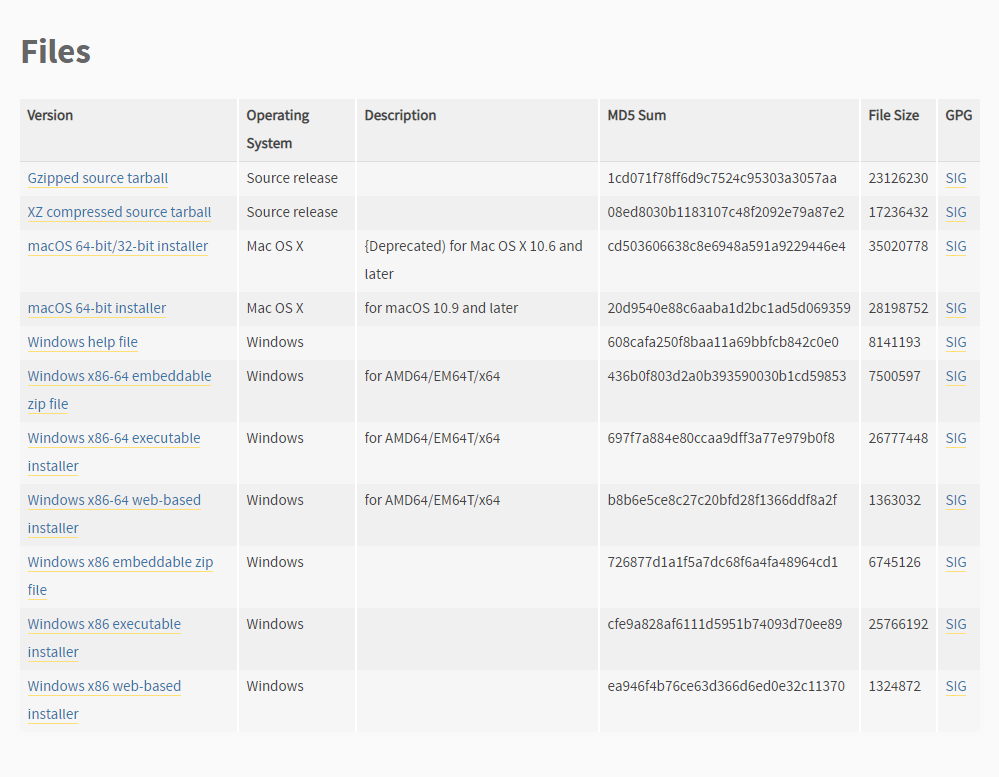
Task: Click SIG for macOS 64-bit installer
Action: pos(956,308)
